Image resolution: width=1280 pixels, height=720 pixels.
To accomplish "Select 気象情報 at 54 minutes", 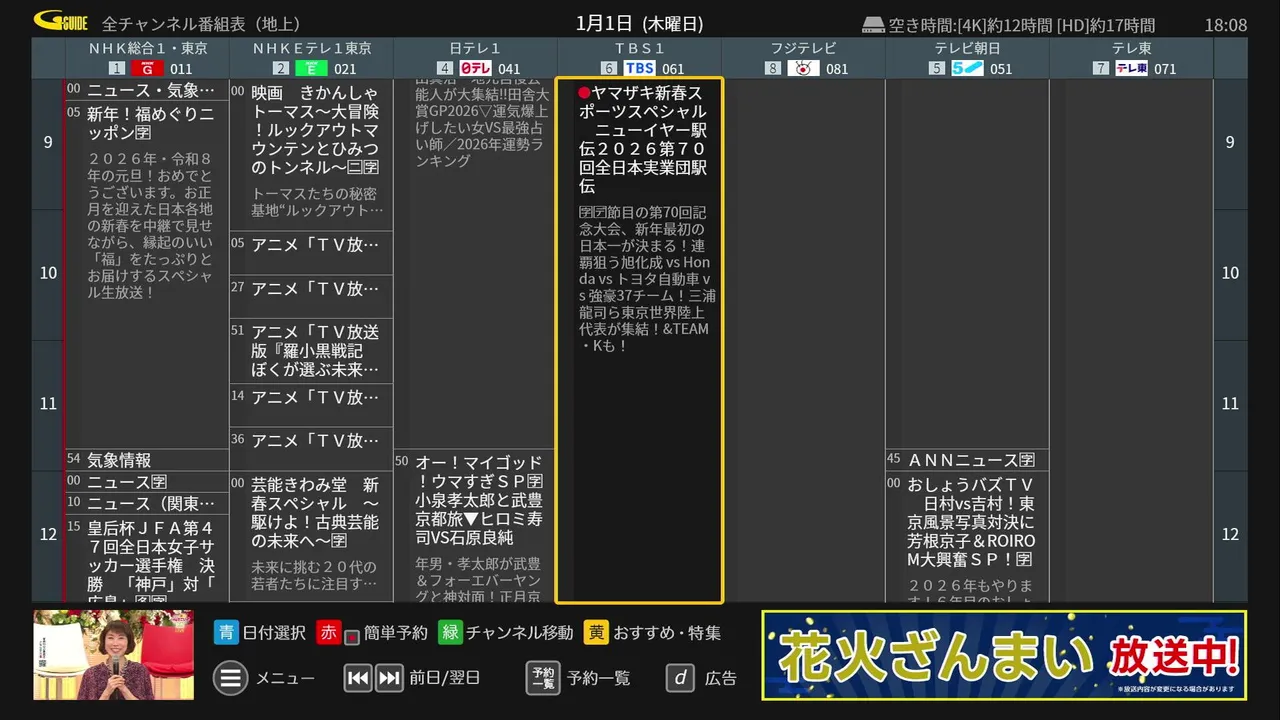I will pyautogui.click(x=148, y=460).
